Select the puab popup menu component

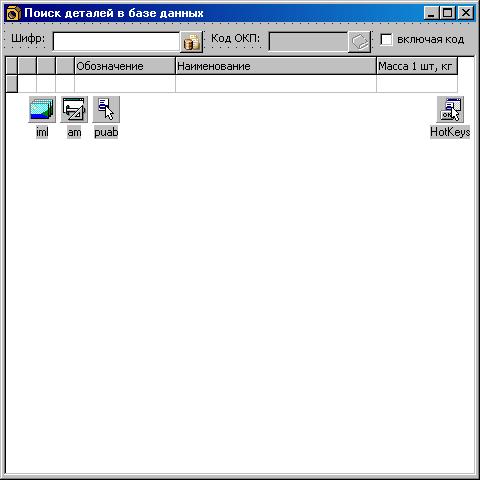point(106,109)
